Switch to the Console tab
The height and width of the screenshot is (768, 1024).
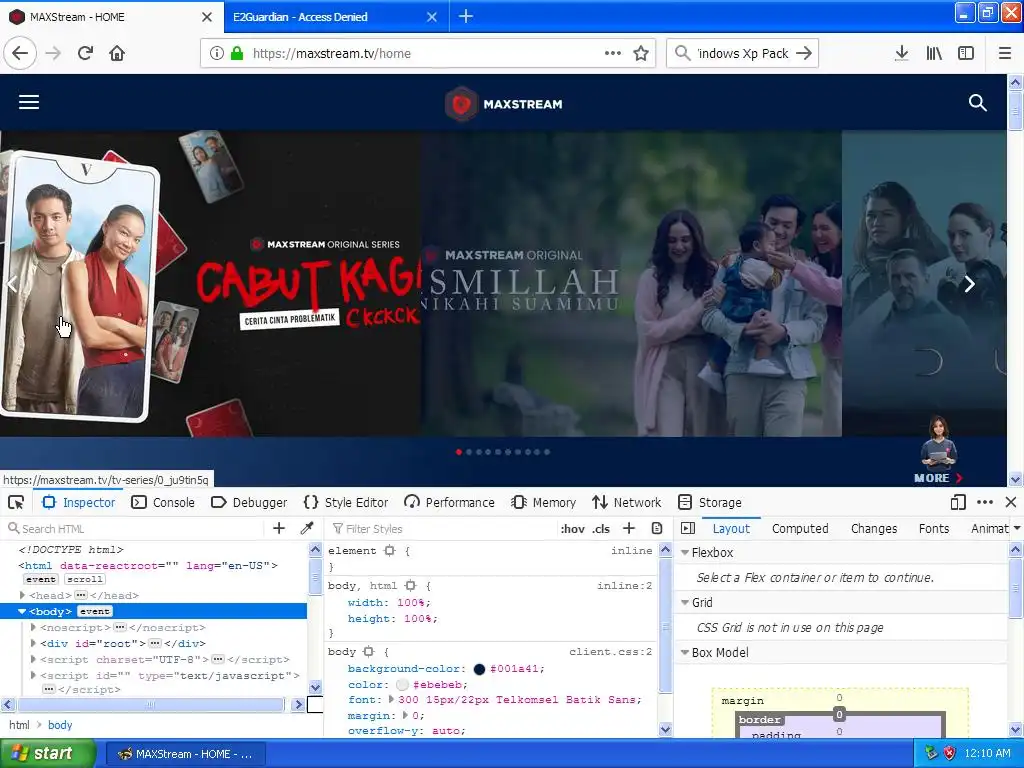click(x=163, y=502)
